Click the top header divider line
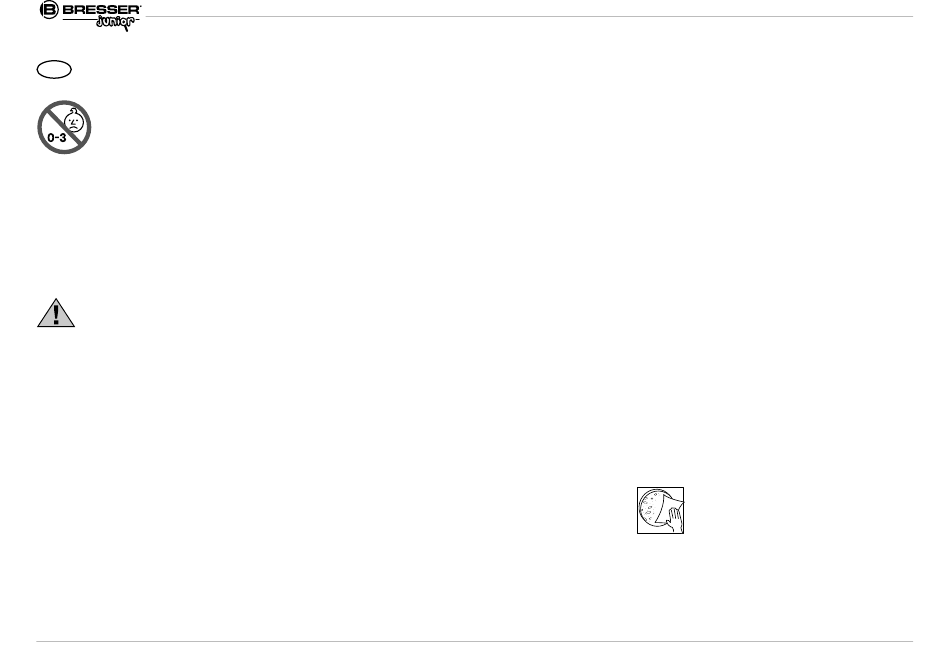The image size is (950, 657). point(529,16)
